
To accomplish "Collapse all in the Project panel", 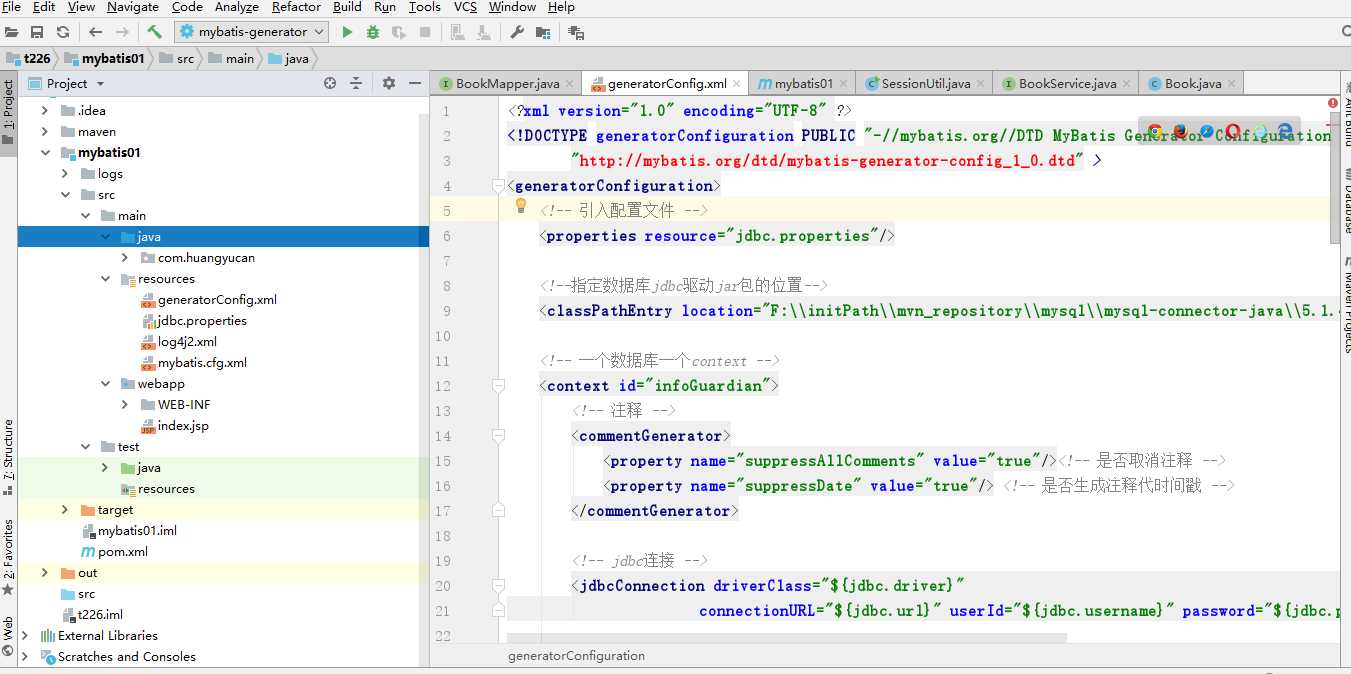I will (357, 83).
